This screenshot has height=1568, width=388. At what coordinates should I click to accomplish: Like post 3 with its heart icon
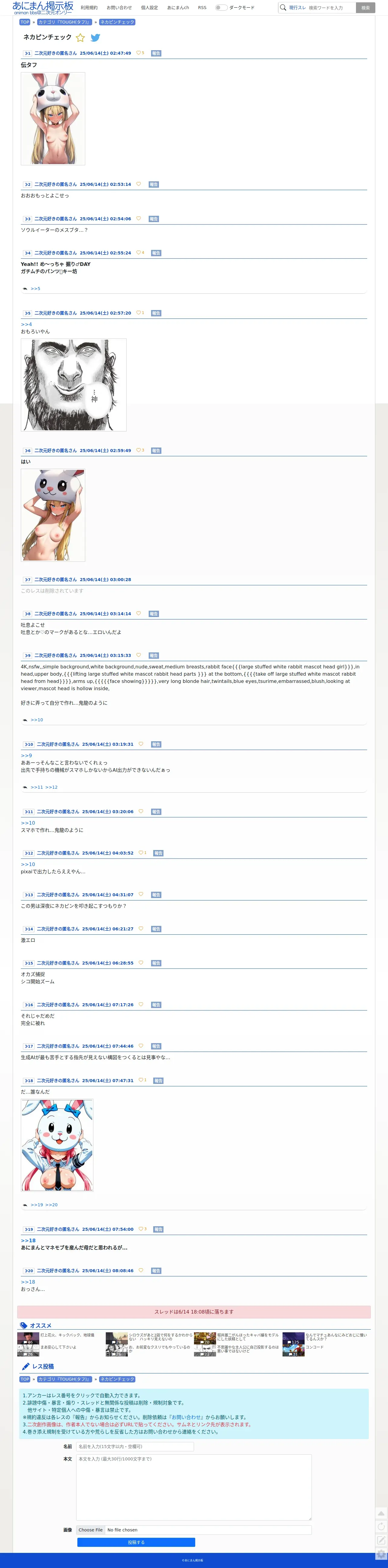pos(138,218)
